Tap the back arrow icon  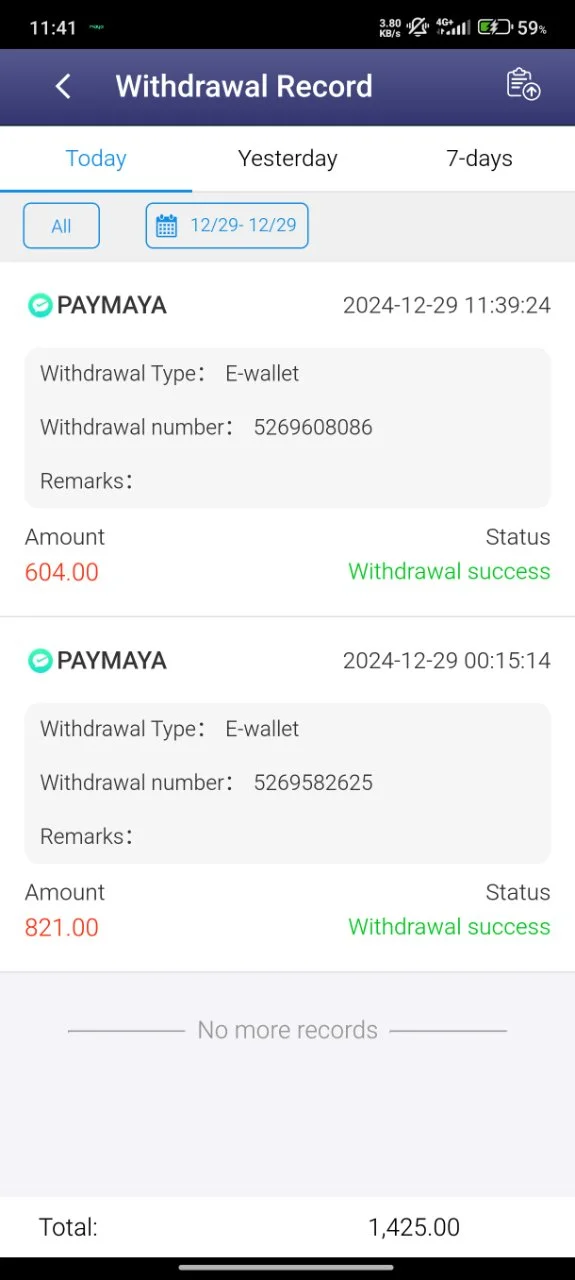(x=63, y=86)
